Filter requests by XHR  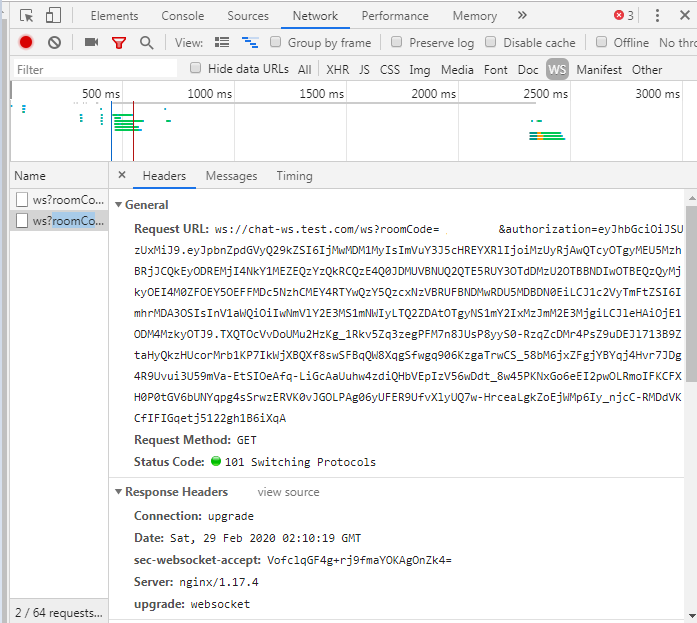[x=337, y=70]
